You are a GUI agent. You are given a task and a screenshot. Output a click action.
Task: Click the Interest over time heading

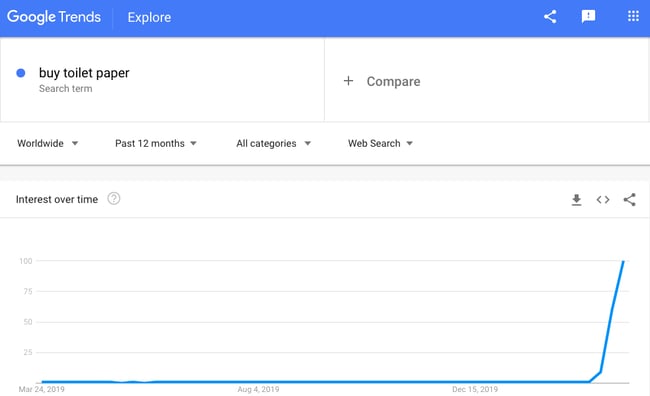coord(57,199)
